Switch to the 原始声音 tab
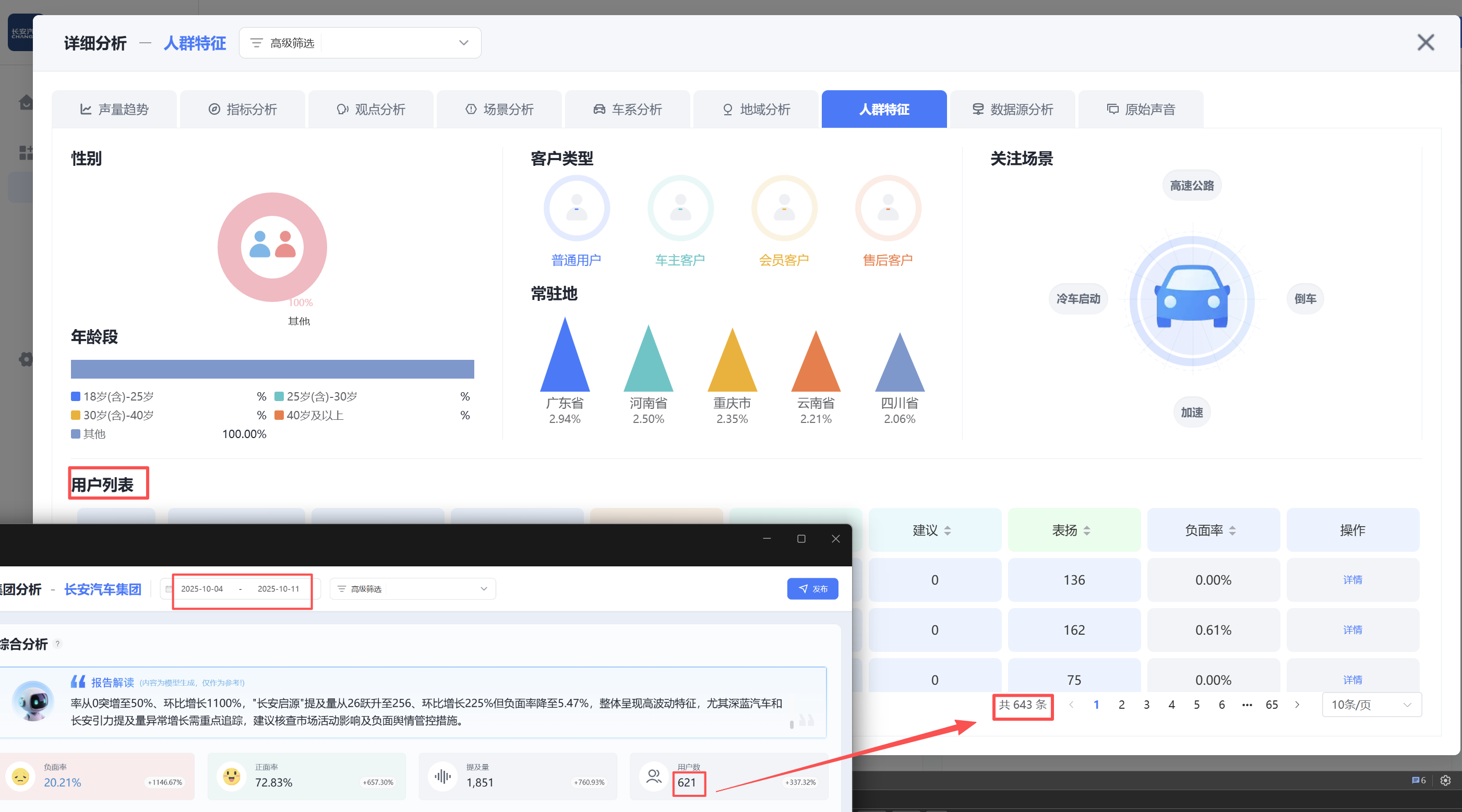This screenshot has width=1462, height=812. [1141, 110]
